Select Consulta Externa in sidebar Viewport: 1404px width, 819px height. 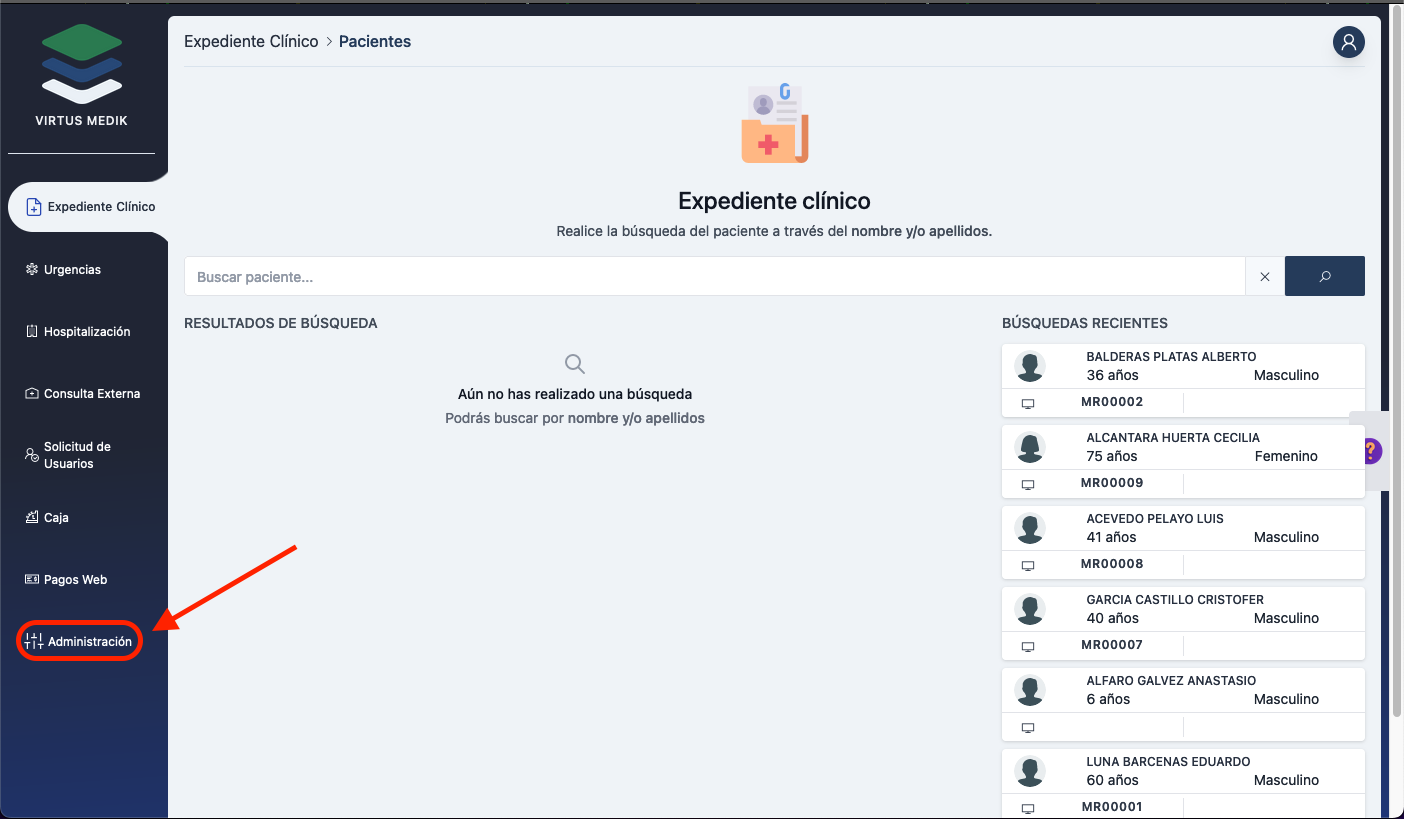(x=91, y=394)
